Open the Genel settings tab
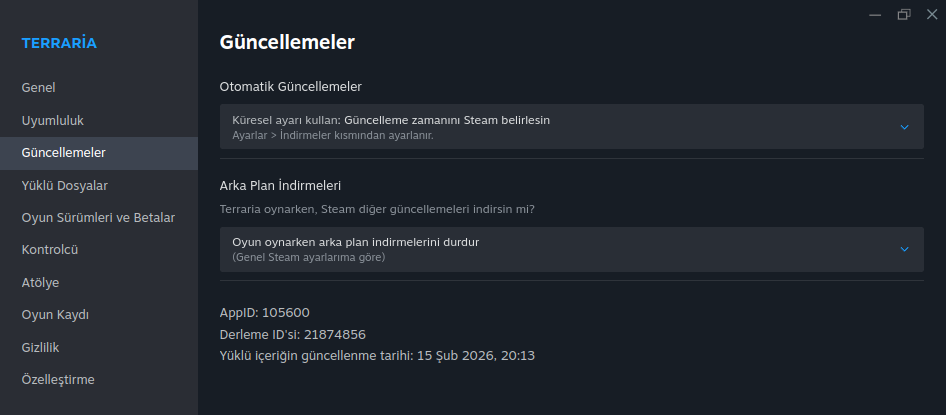 coord(38,87)
